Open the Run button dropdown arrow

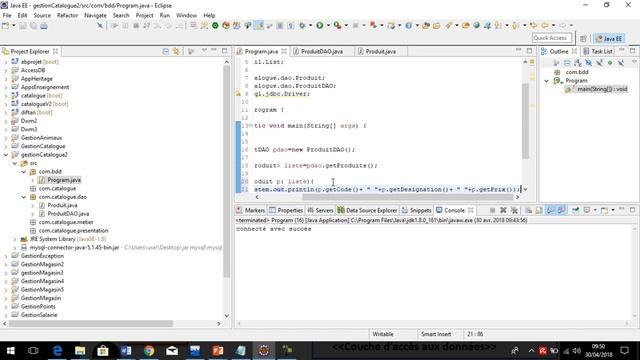point(328,25)
